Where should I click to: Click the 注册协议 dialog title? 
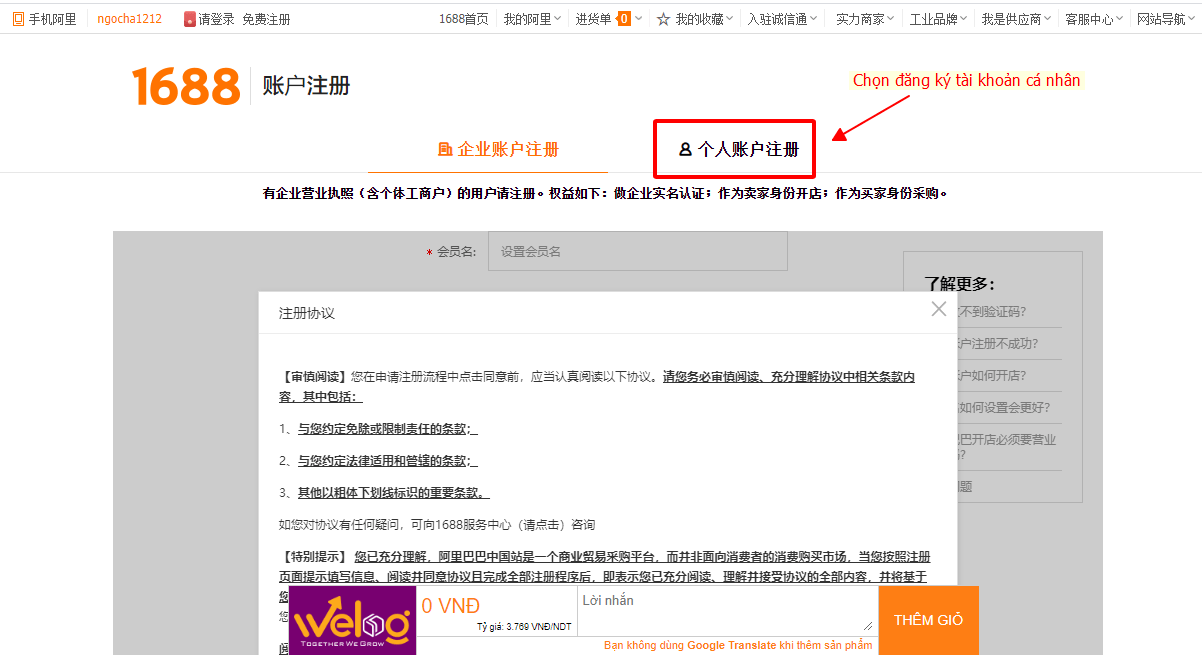307,313
